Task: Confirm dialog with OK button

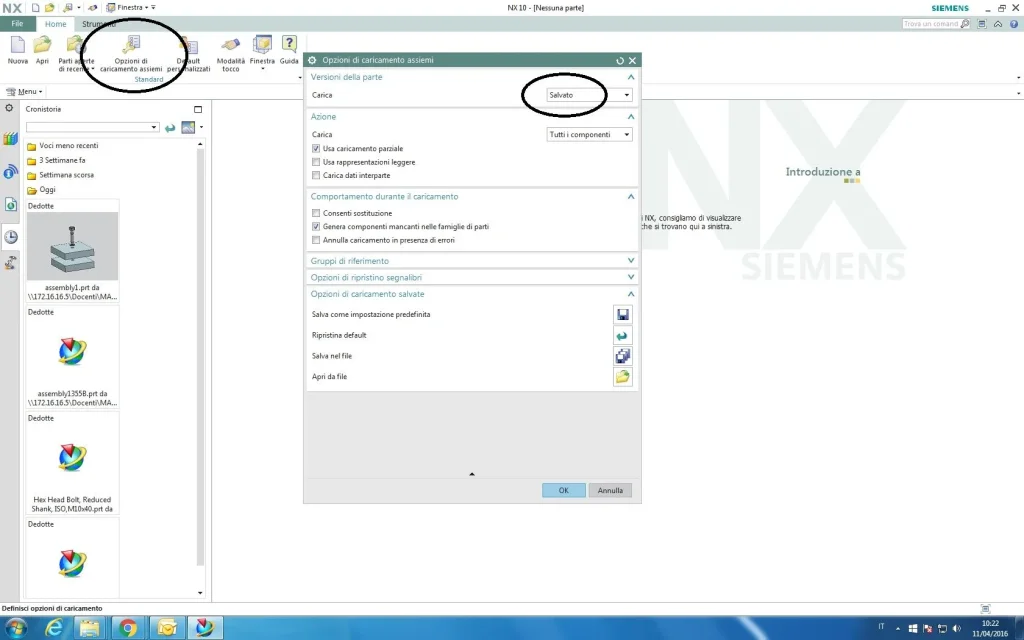Action: click(x=563, y=490)
